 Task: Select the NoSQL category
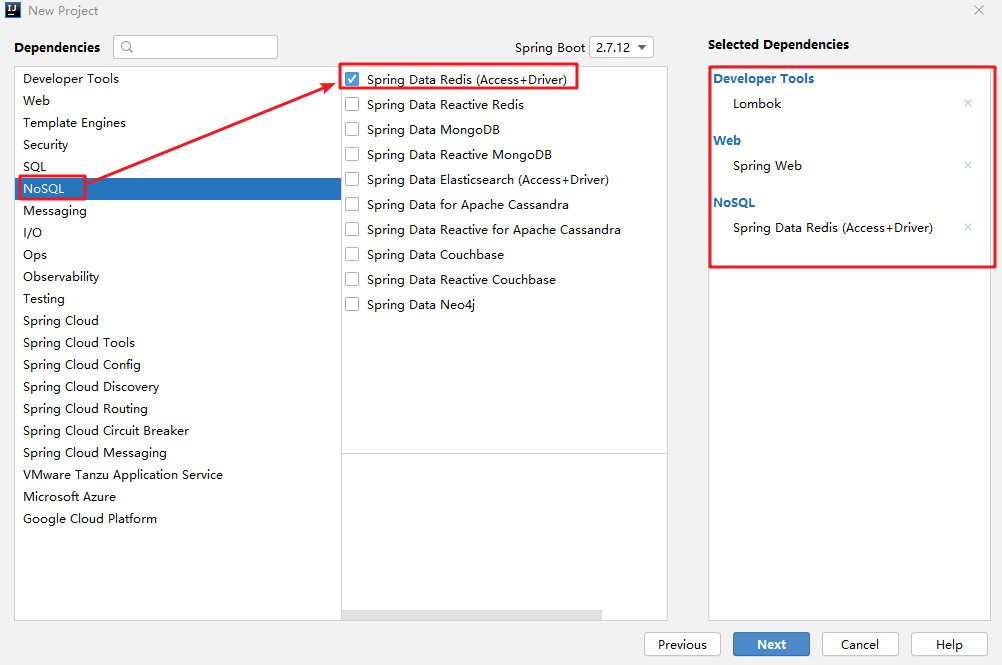(178, 188)
